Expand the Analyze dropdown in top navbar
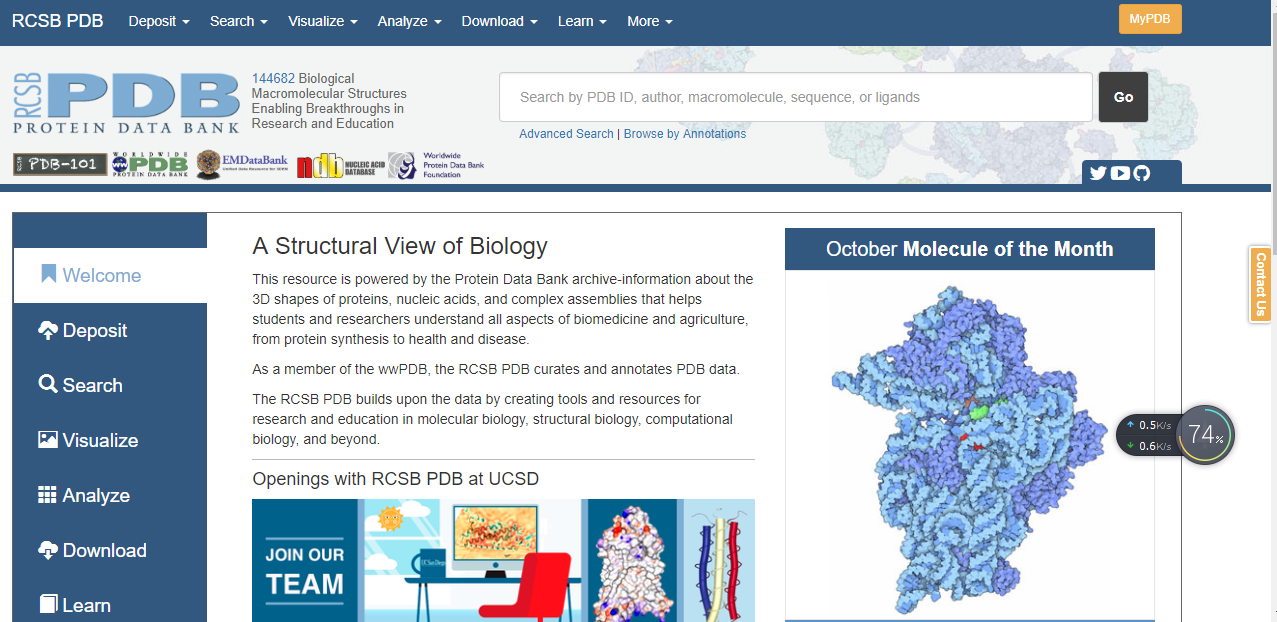 click(x=409, y=21)
